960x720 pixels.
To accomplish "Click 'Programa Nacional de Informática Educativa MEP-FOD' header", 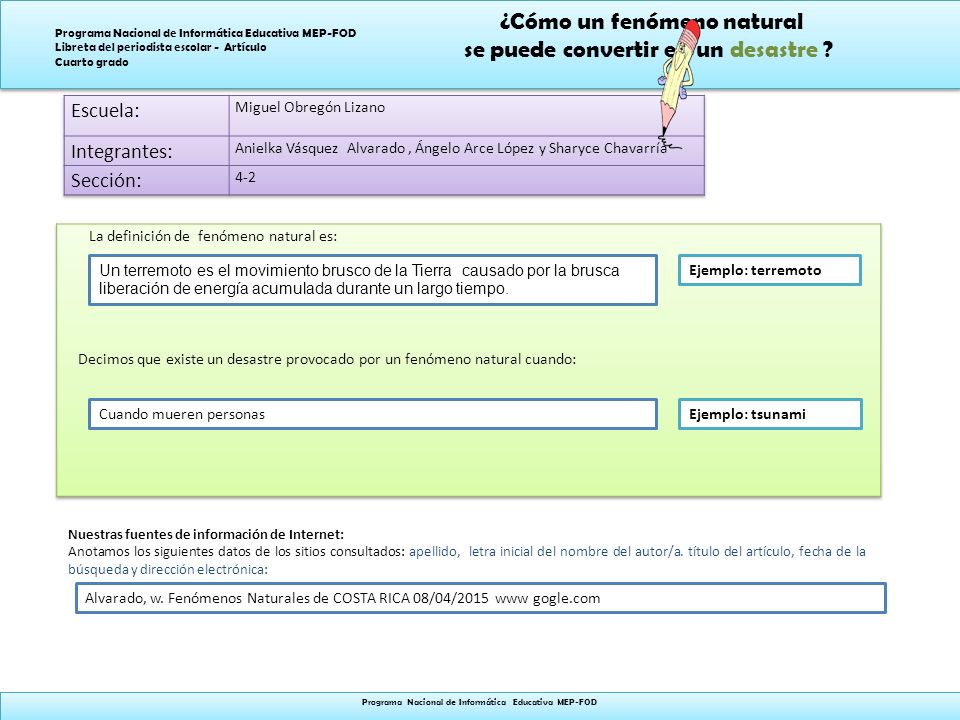I will click(206, 33).
